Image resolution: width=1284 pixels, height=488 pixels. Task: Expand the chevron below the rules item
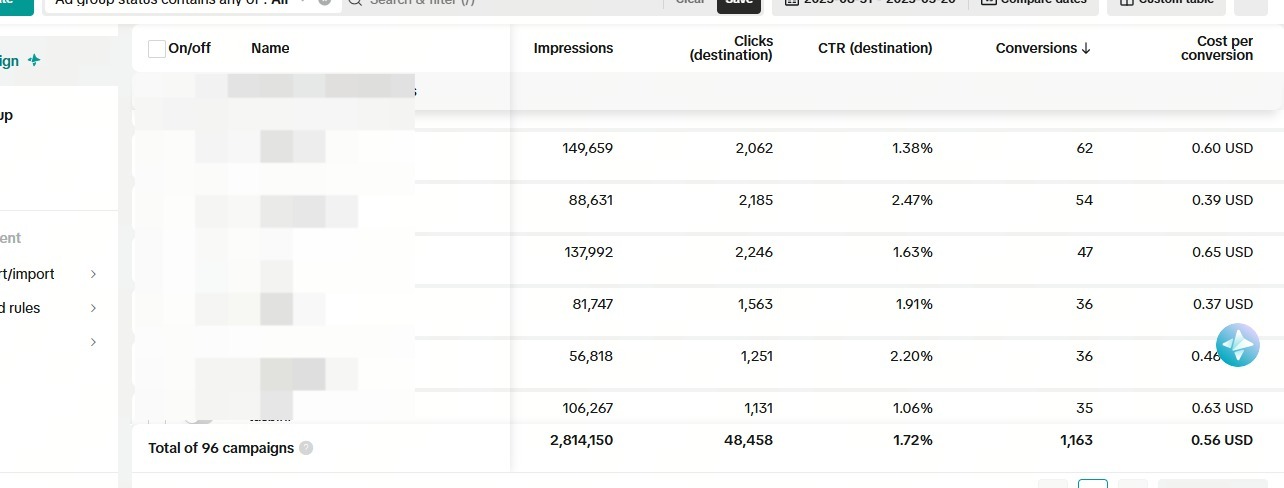click(94, 342)
